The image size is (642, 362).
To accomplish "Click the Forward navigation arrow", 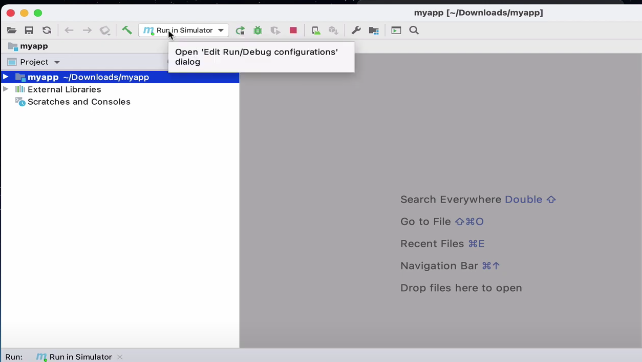I will coord(87,30).
